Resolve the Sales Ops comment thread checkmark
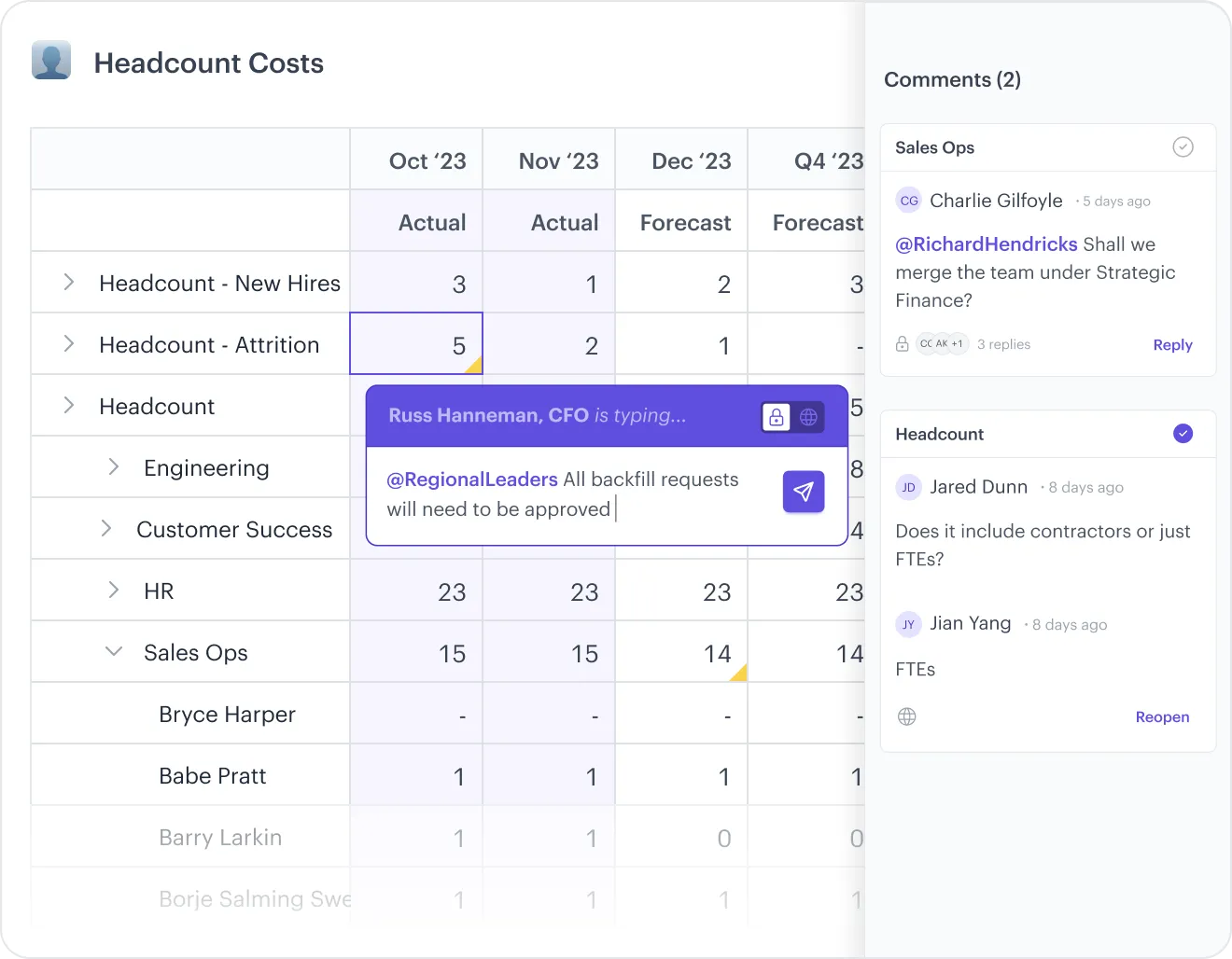This screenshot has height=959, width=1232. [x=1183, y=146]
